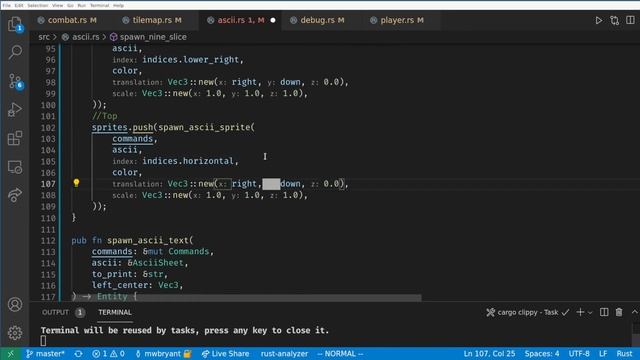
Task: Open the File menu
Action: 7,5
